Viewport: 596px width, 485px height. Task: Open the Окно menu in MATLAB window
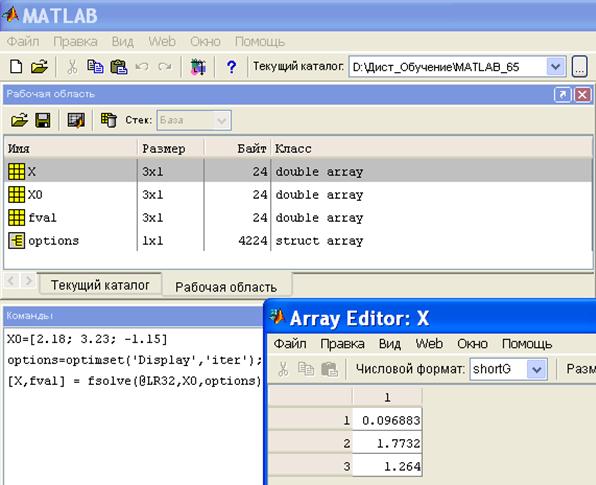(x=205, y=41)
